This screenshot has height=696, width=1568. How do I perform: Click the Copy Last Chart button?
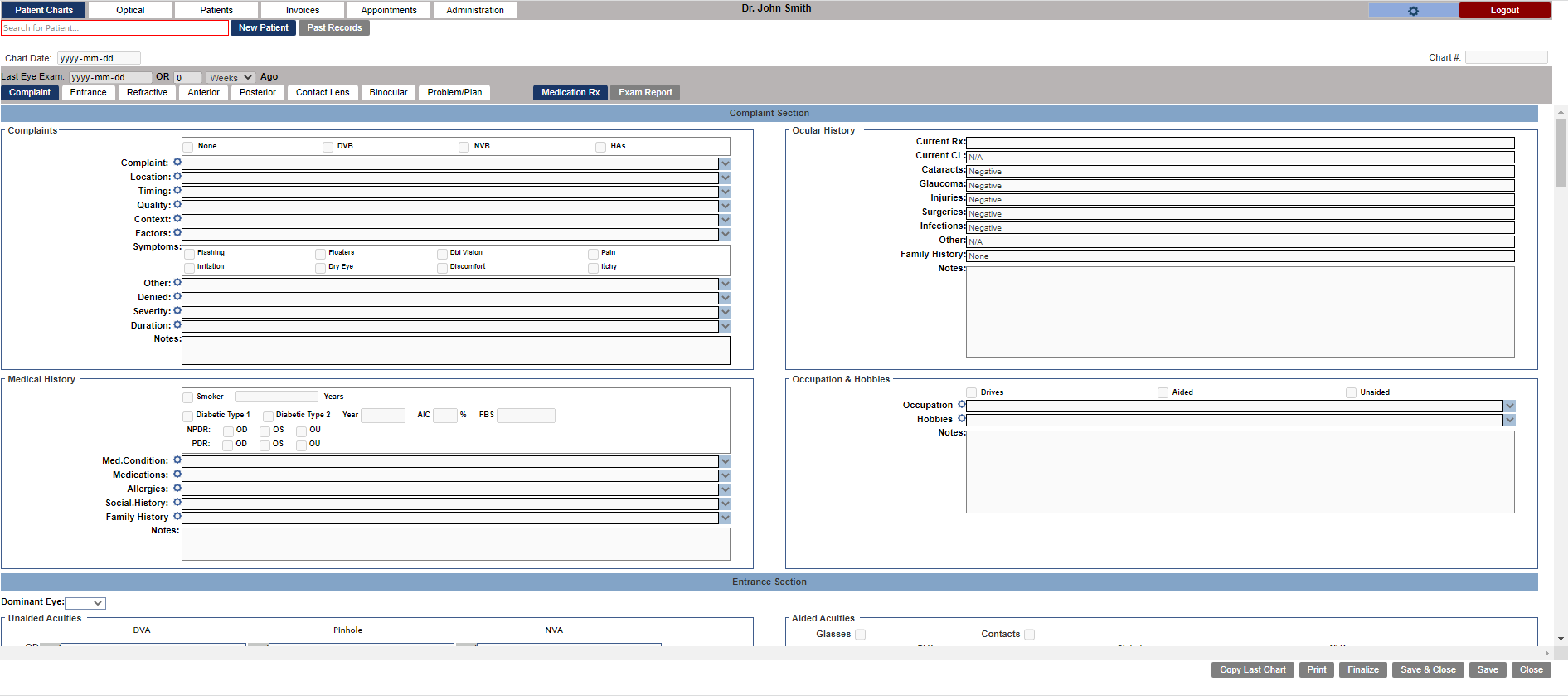[x=1252, y=669]
